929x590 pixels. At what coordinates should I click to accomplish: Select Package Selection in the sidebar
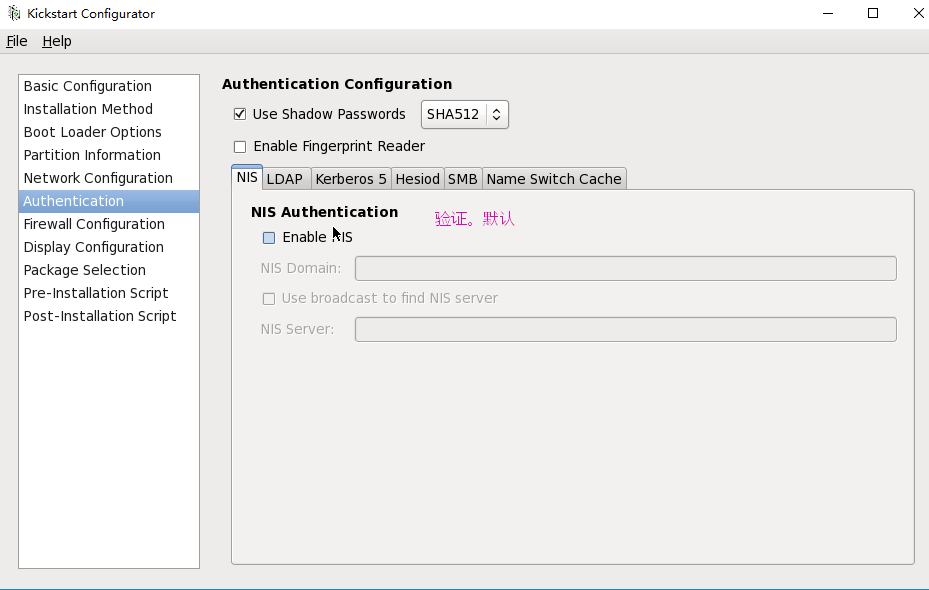(85, 270)
